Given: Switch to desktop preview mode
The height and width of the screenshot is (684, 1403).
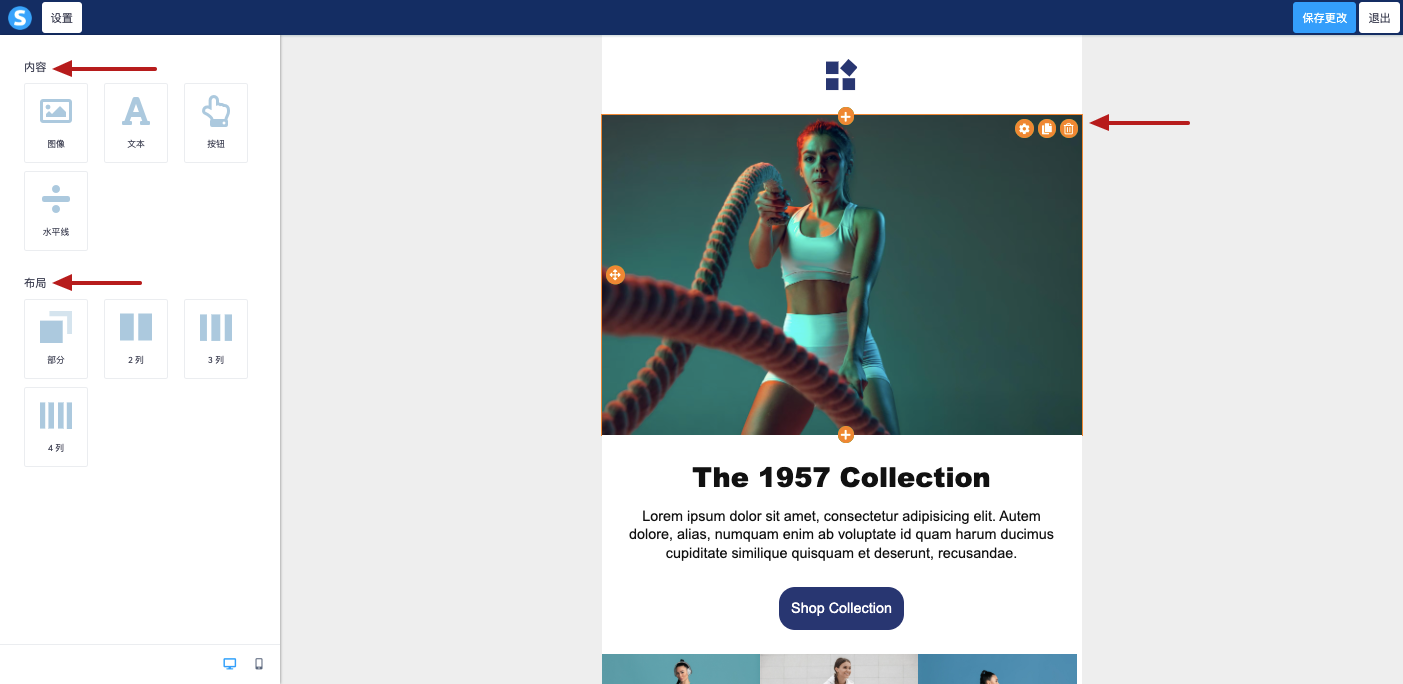Looking at the screenshot, I should tap(230, 664).
